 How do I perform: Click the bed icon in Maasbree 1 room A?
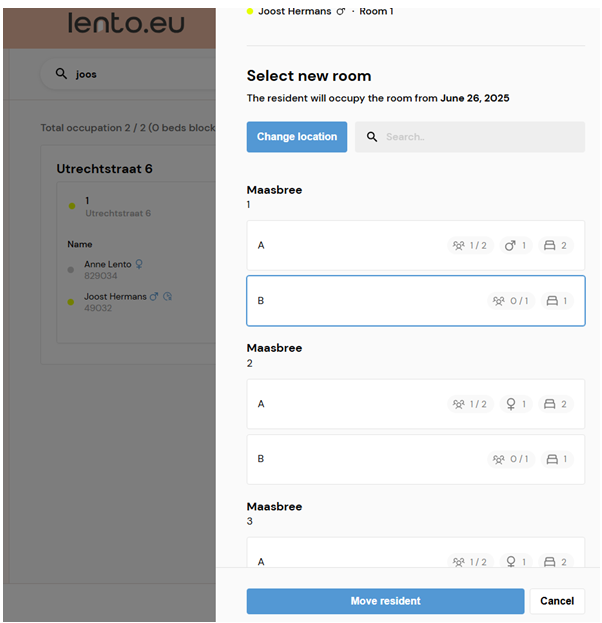click(549, 245)
